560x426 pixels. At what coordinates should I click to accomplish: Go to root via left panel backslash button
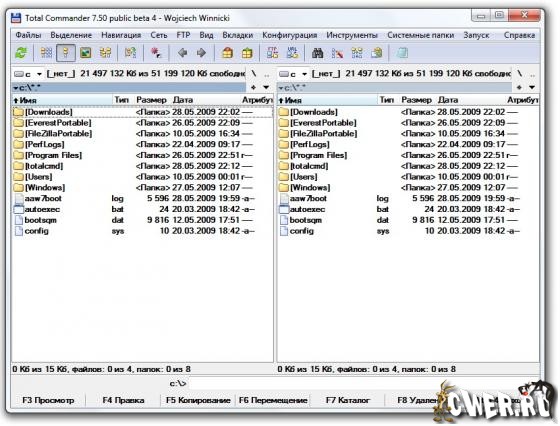click(254, 74)
